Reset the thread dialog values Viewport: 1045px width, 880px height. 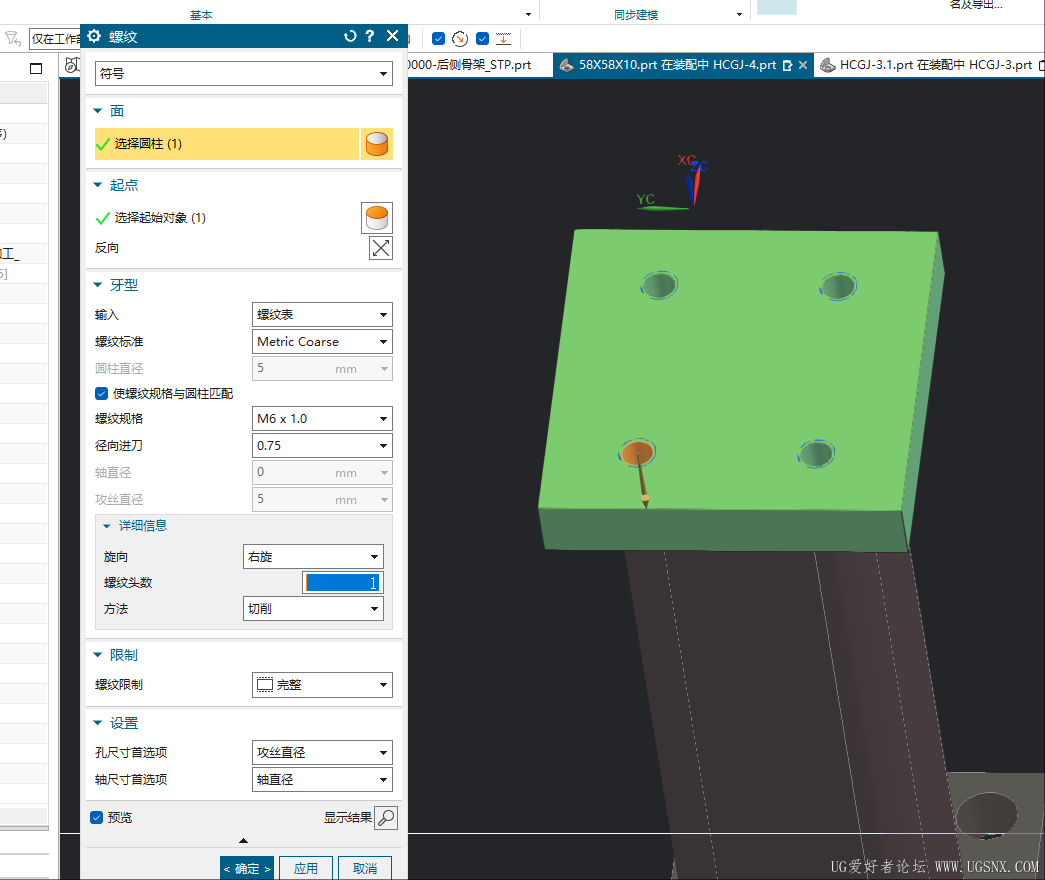click(x=350, y=36)
